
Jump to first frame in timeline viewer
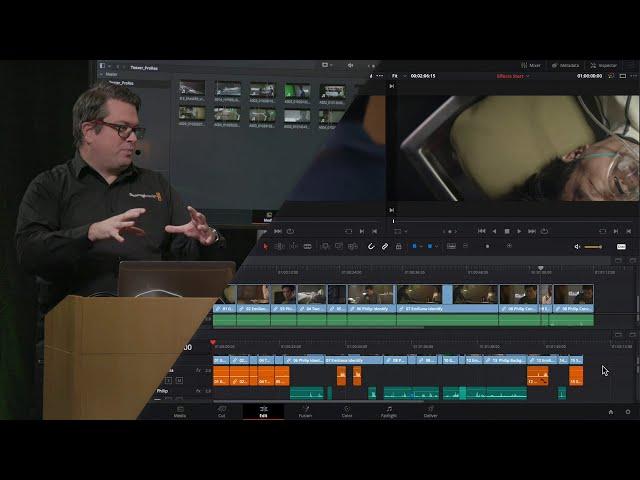point(481,231)
